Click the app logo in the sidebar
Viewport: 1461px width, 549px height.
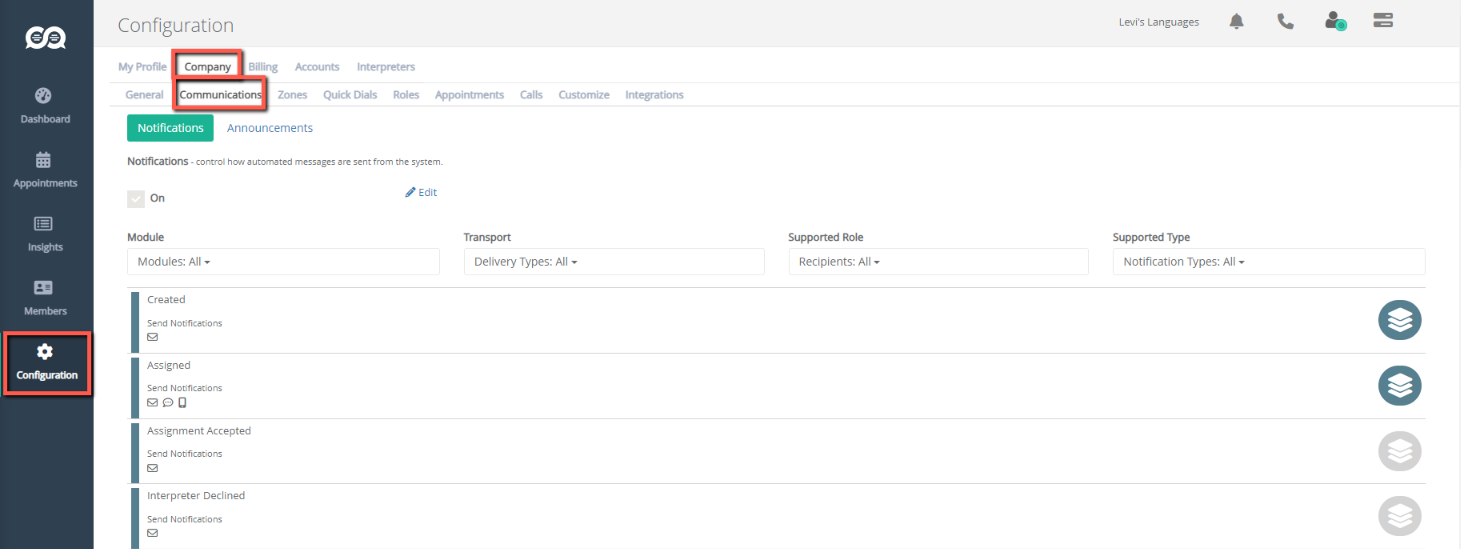tap(46, 37)
